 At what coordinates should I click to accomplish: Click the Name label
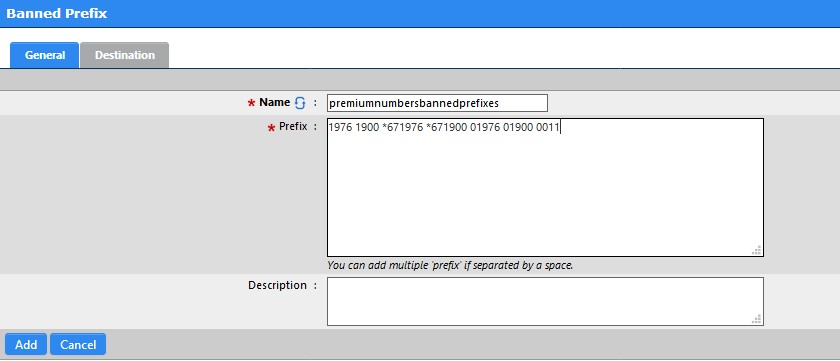[x=275, y=102]
